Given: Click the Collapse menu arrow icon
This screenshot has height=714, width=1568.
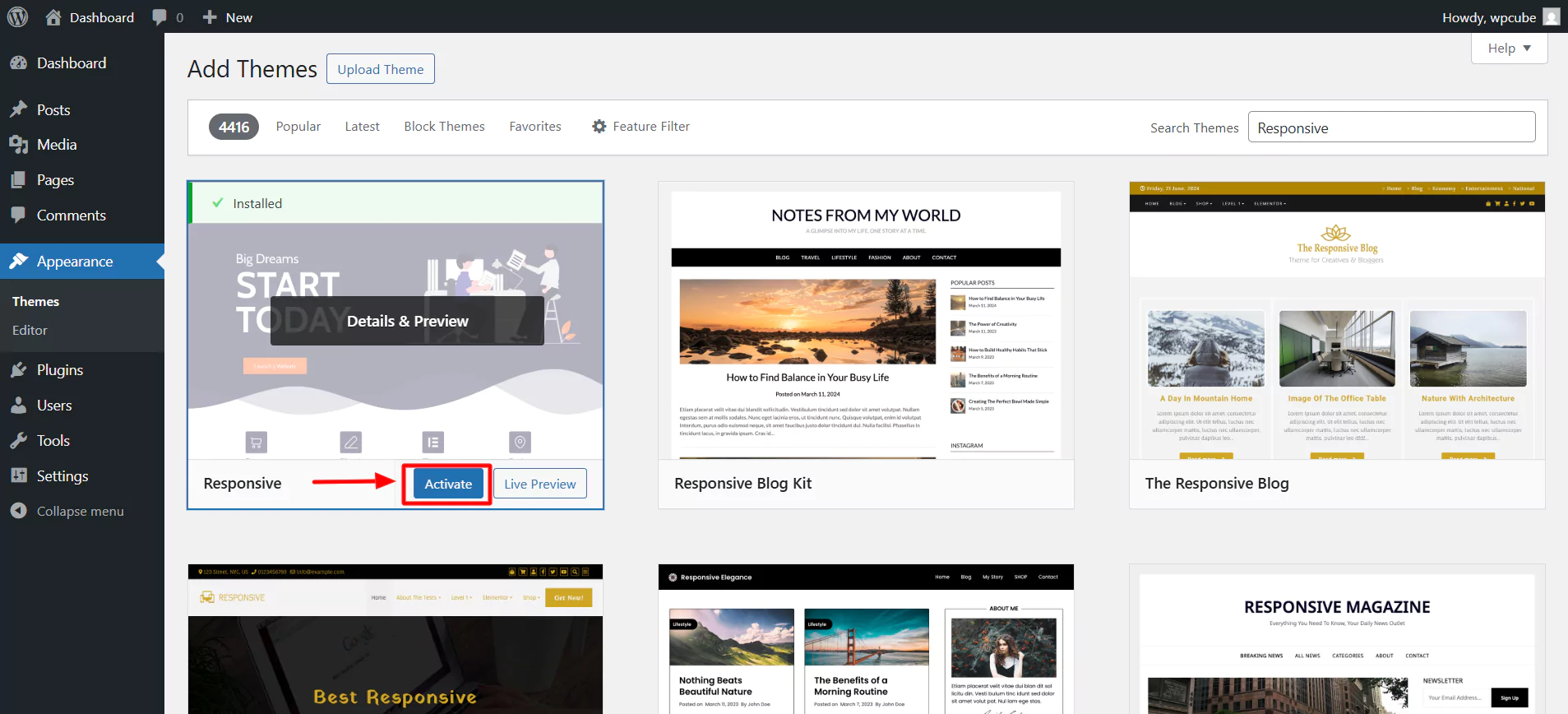Looking at the screenshot, I should [19, 511].
